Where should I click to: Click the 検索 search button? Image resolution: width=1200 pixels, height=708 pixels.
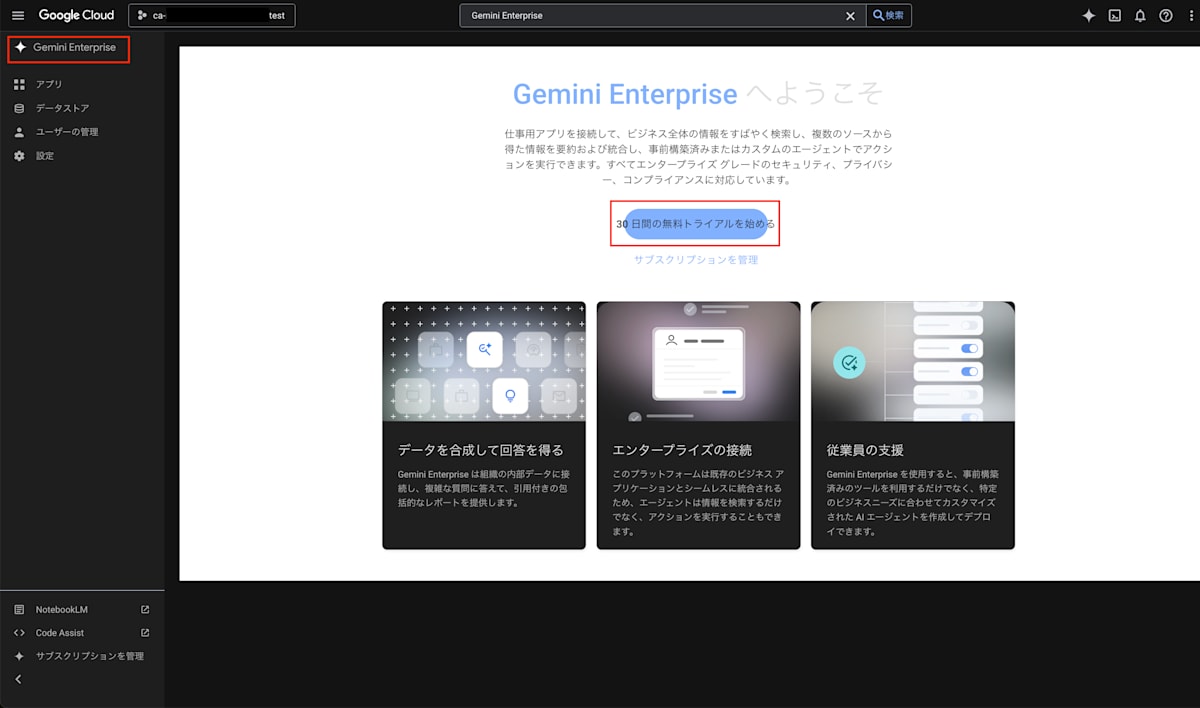(888, 15)
